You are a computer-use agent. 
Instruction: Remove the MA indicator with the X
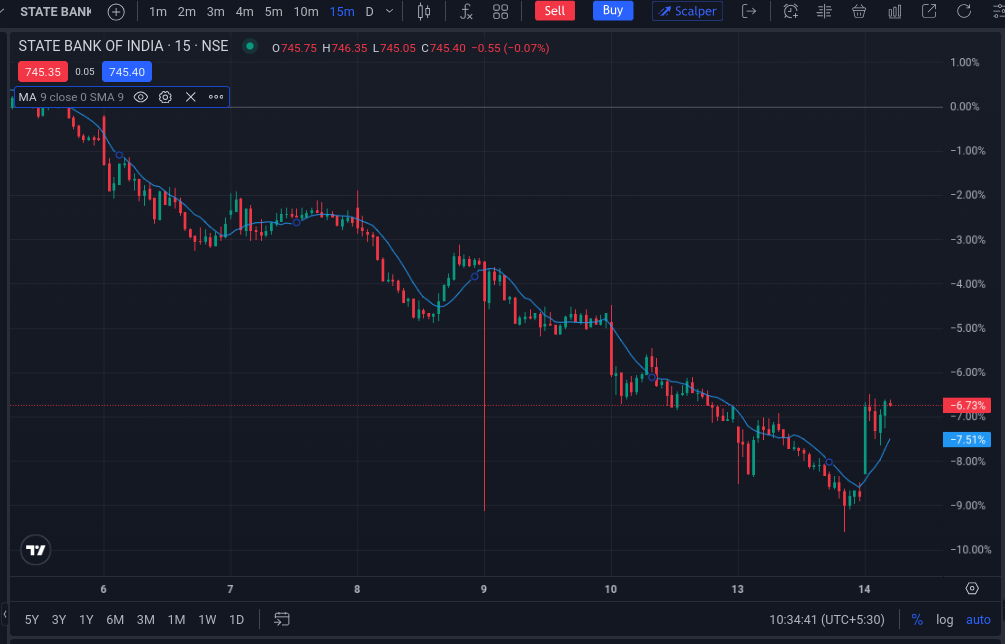pyautogui.click(x=190, y=97)
